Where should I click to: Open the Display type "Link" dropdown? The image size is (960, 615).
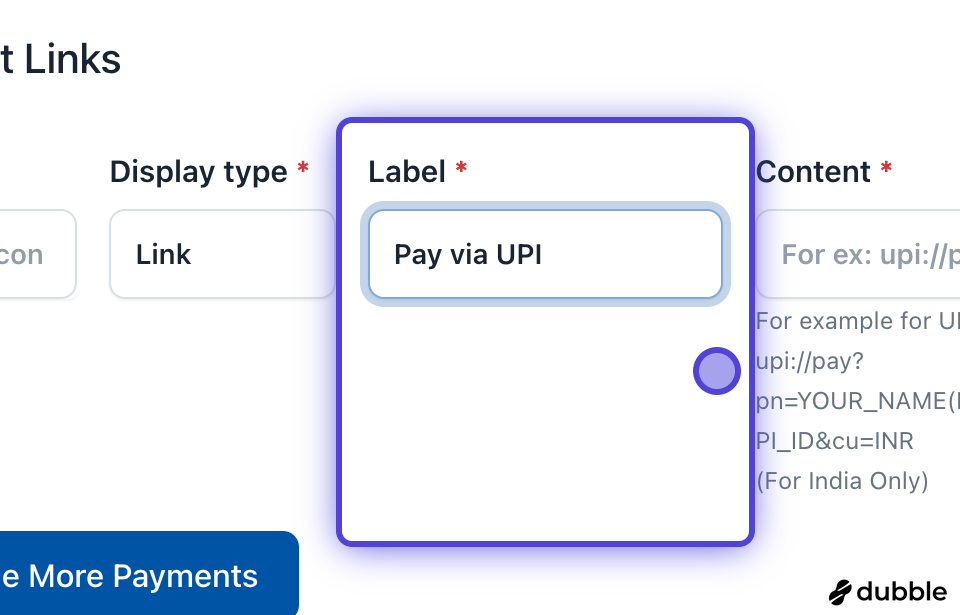click(x=222, y=254)
